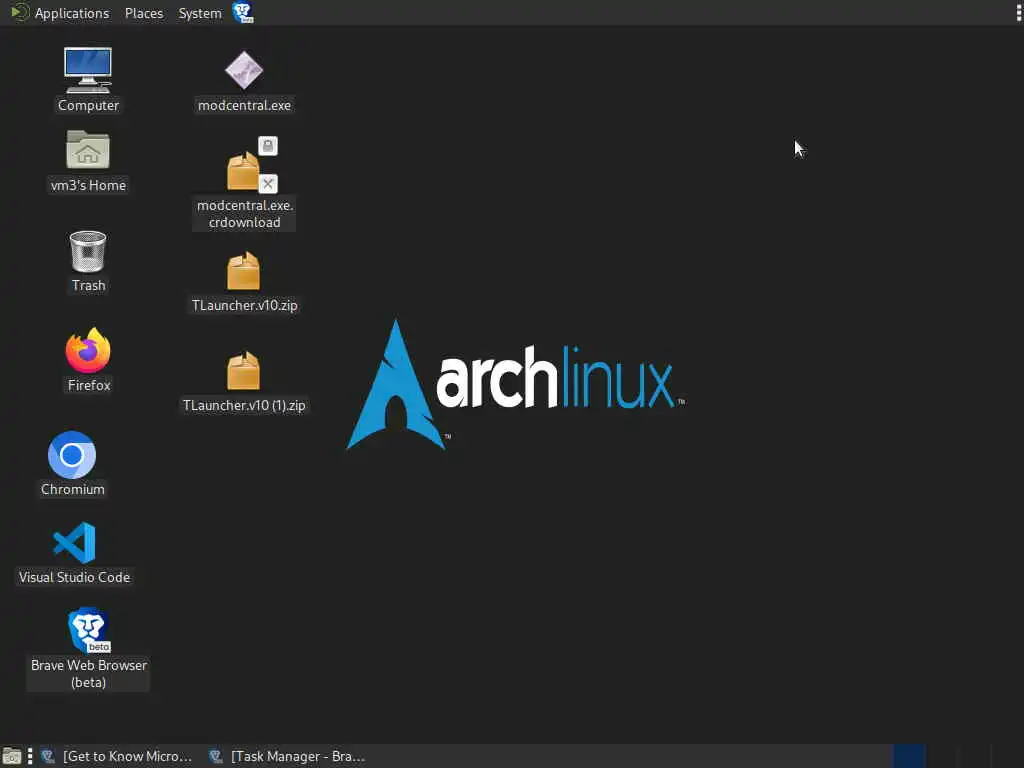Open the Applications menu
Image resolution: width=1024 pixels, height=768 pixels.
pyautogui.click(x=60, y=13)
